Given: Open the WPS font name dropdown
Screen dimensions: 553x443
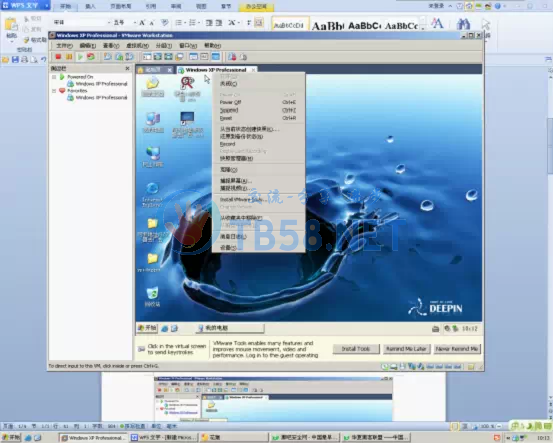Looking at the screenshot, I should coord(109,23).
